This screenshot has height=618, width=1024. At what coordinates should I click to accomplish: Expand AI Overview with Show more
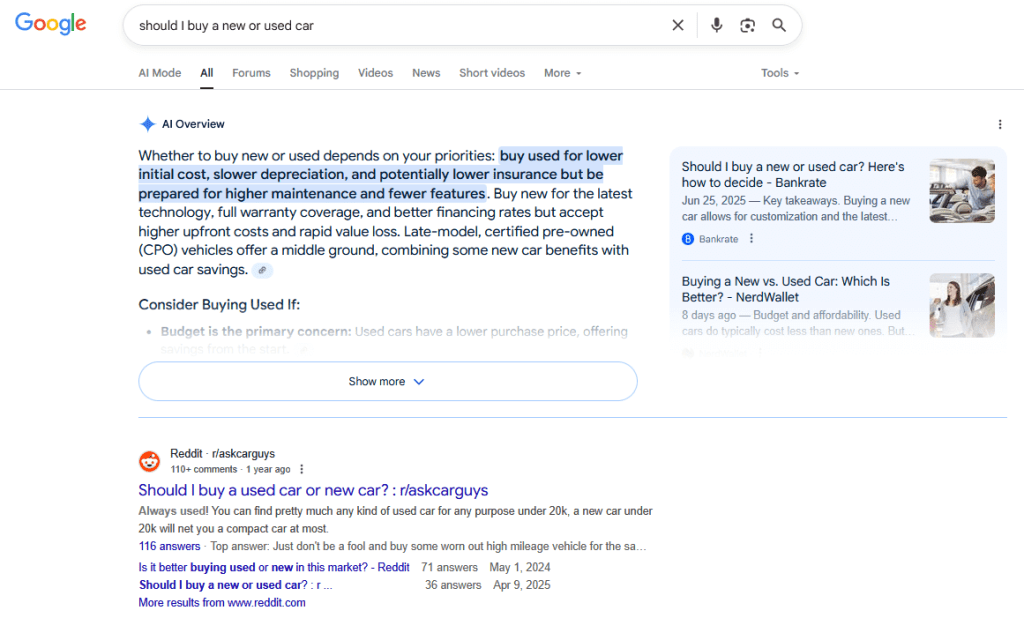click(388, 382)
